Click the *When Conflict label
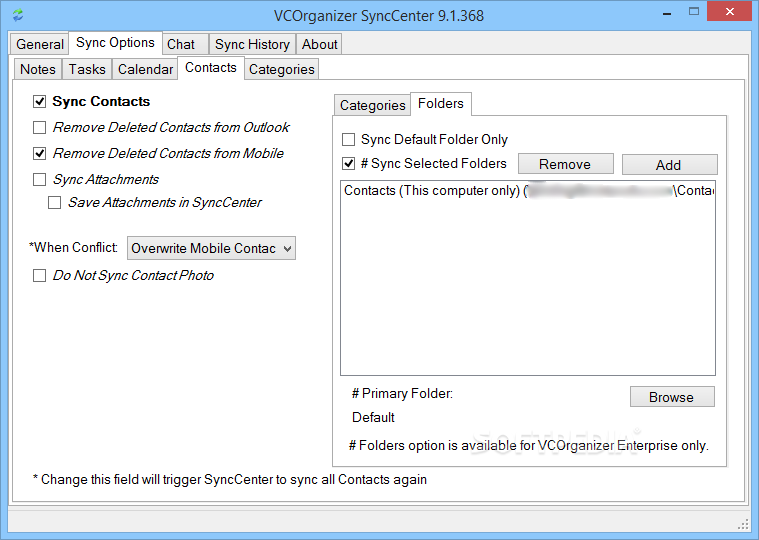The image size is (759, 540). coord(73,247)
